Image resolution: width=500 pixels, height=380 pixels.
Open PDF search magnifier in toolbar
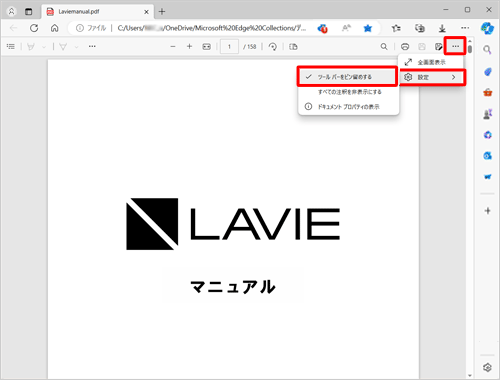pos(384,47)
